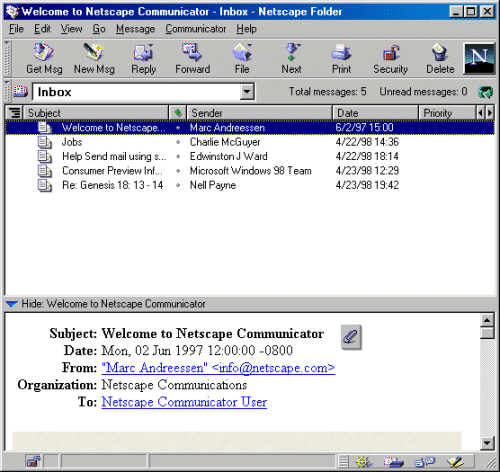
Task: Collapse the toolbar using its left grip
Action: (7, 58)
